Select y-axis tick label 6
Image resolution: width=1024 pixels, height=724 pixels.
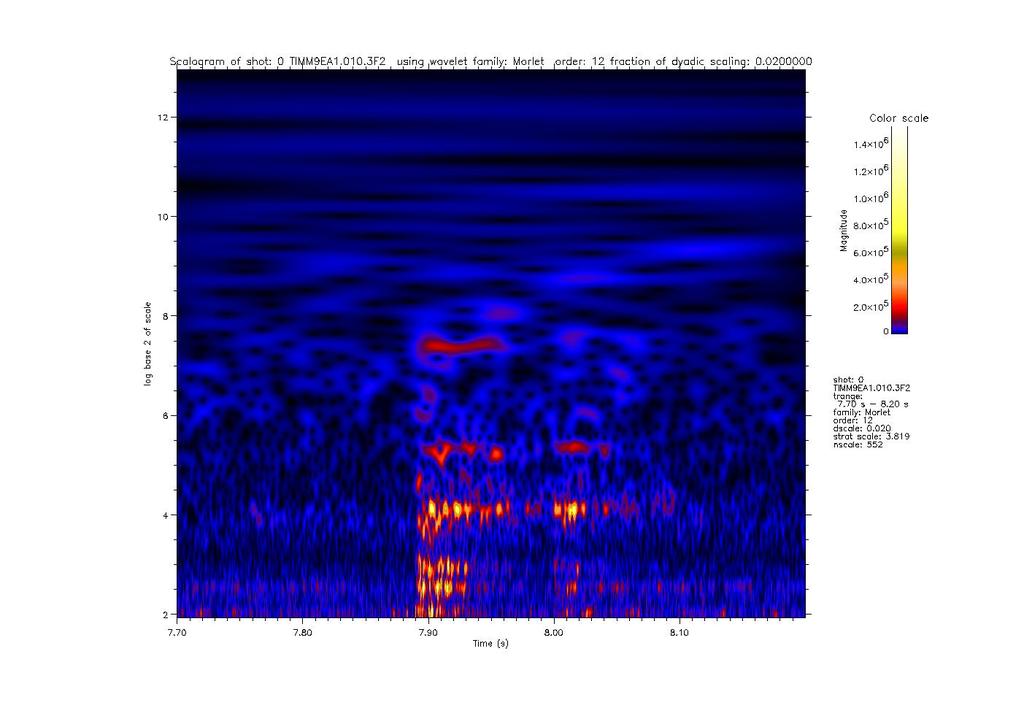coord(166,415)
